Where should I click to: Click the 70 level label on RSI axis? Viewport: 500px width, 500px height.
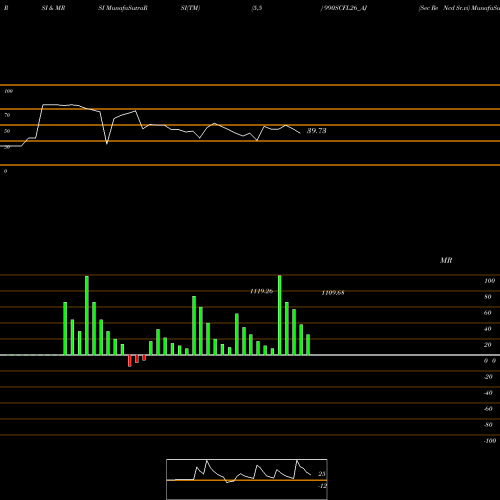pyautogui.click(x=7, y=115)
